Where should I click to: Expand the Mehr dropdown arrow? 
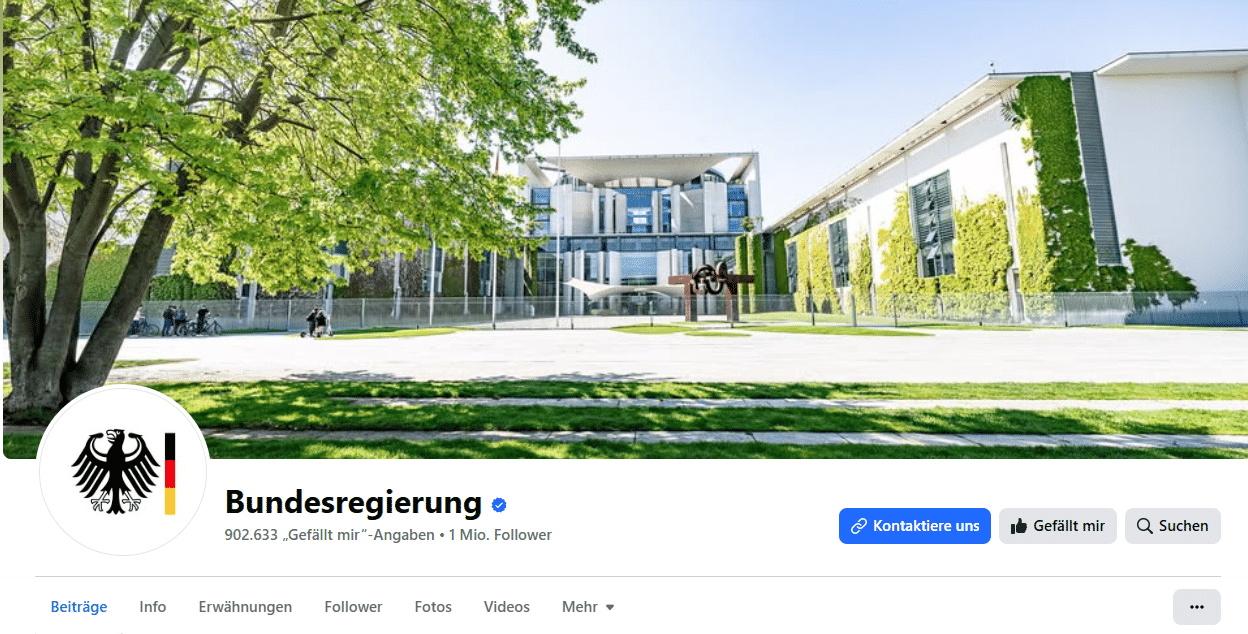pos(610,607)
